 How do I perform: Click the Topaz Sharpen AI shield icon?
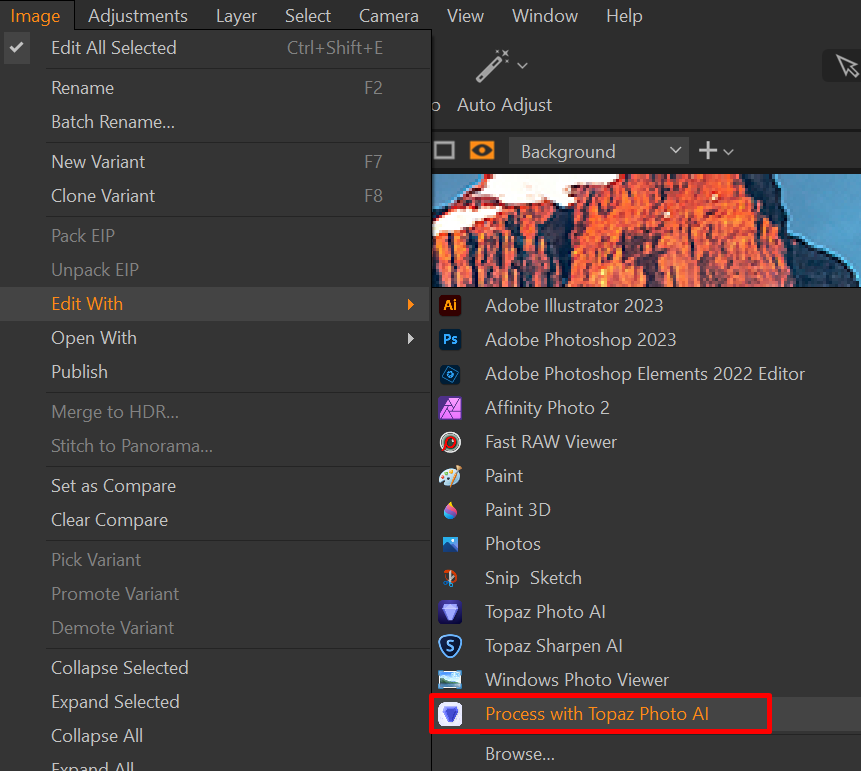[450, 646]
